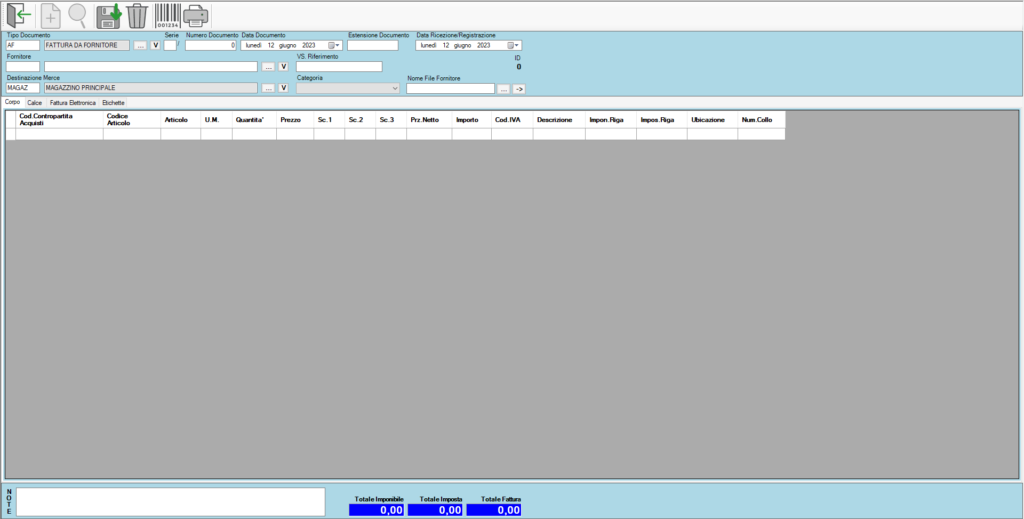This screenshot has width=1024, height=519.
Task: Open the Data Documento calendar picker
Action: (334, 45)
